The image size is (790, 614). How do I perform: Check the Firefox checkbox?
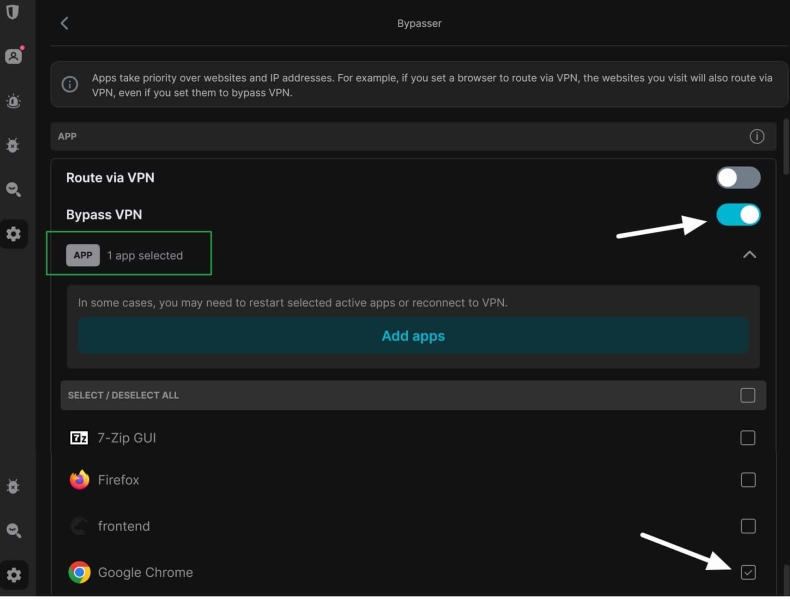click(x=748, y=480)
